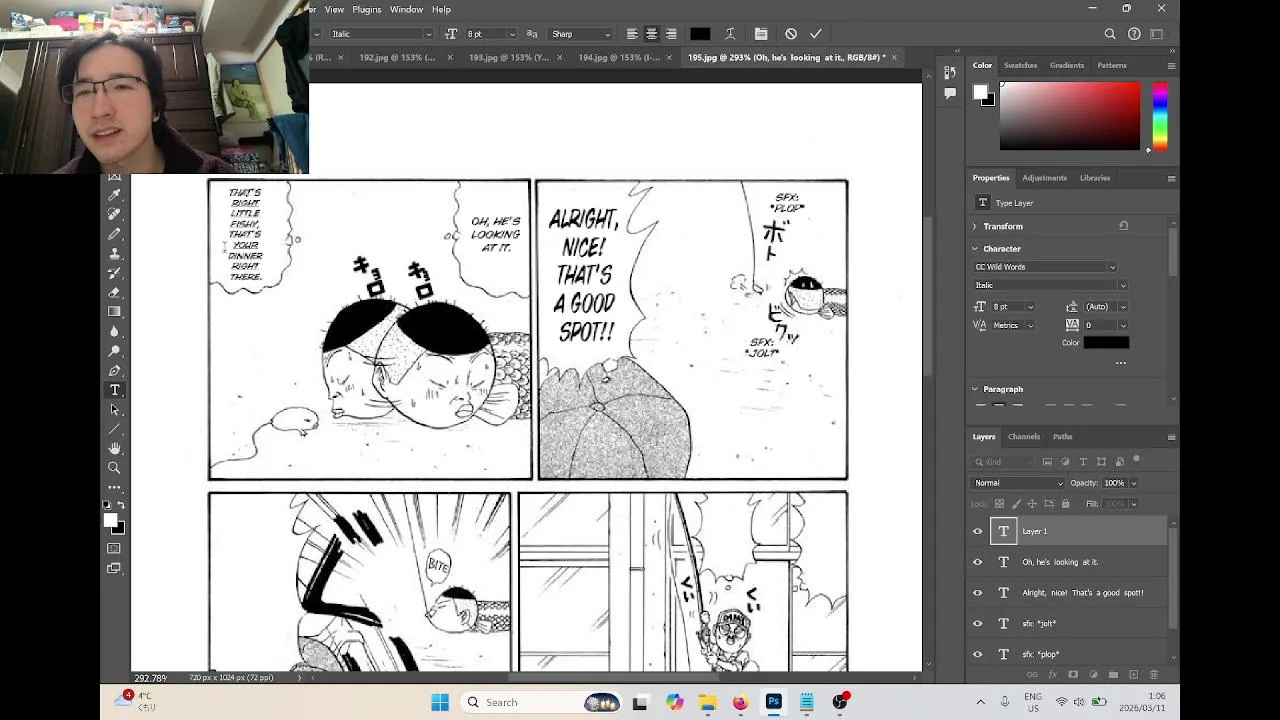This screenshot has height=720, width=1280.
Task: Toggle the layer filter on/off switch
Action: click(x=1137, y=460)
